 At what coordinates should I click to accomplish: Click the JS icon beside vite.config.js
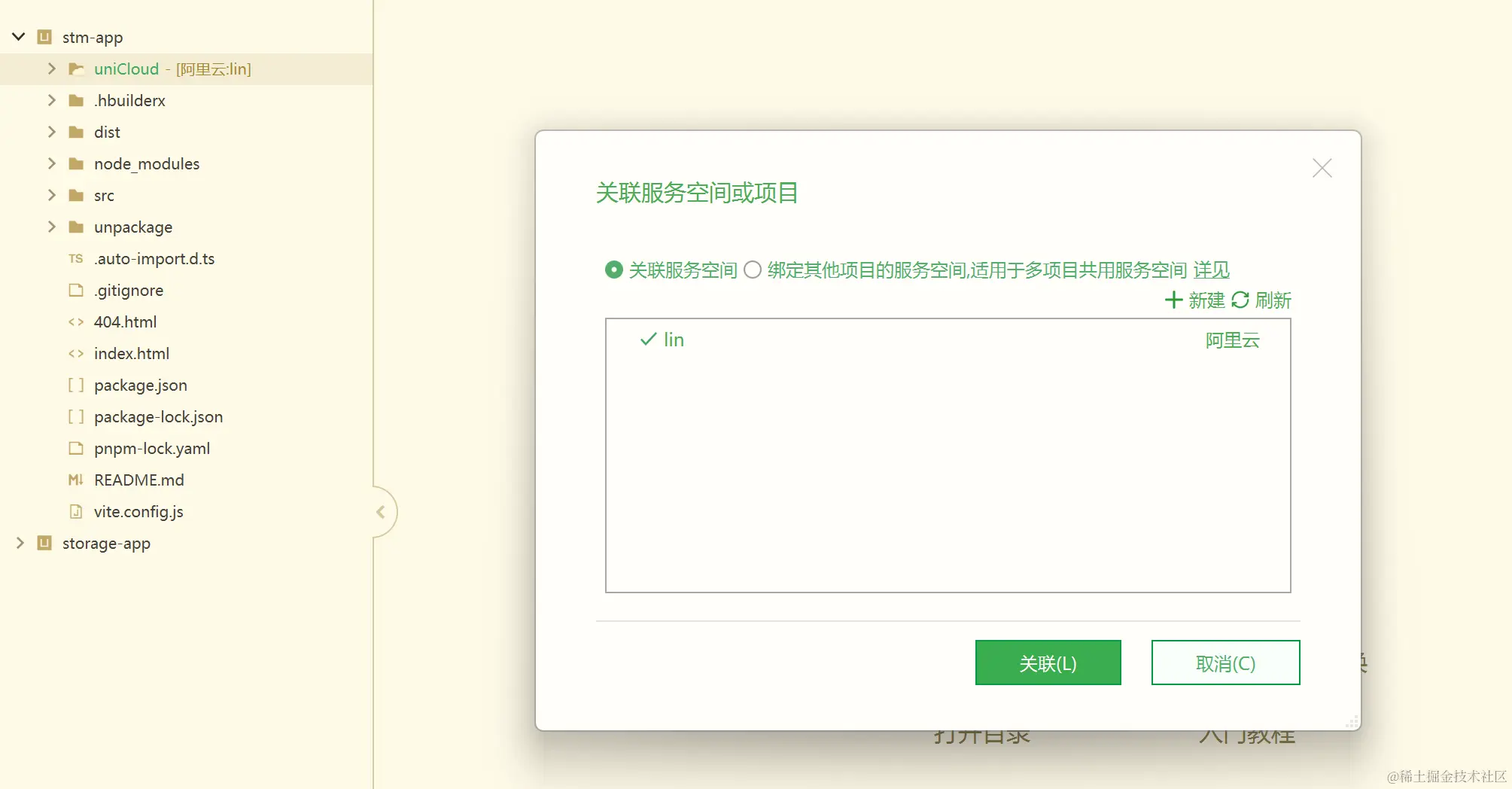76,512
